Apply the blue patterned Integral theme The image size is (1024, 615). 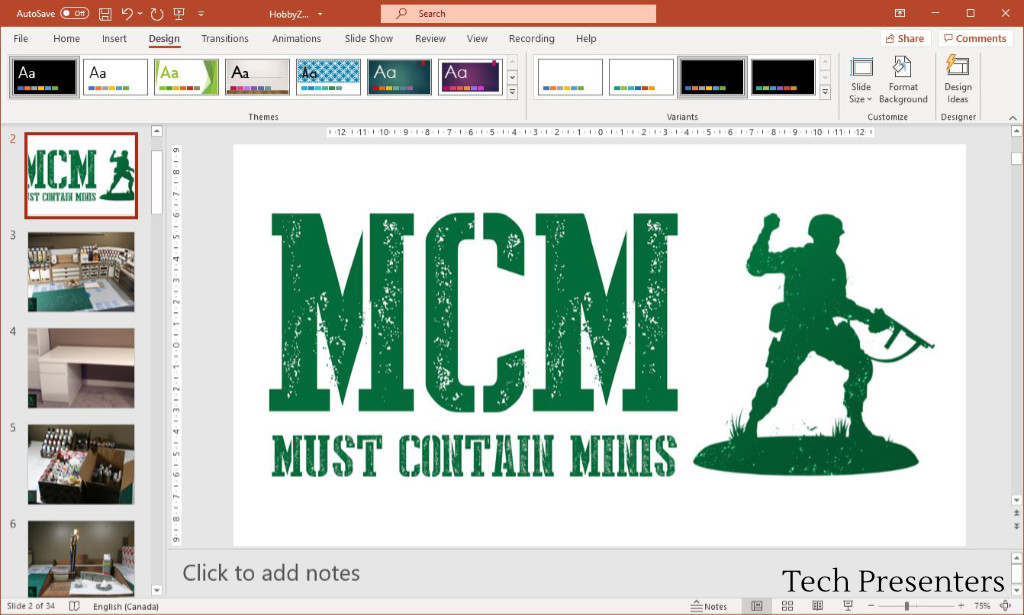328,77
